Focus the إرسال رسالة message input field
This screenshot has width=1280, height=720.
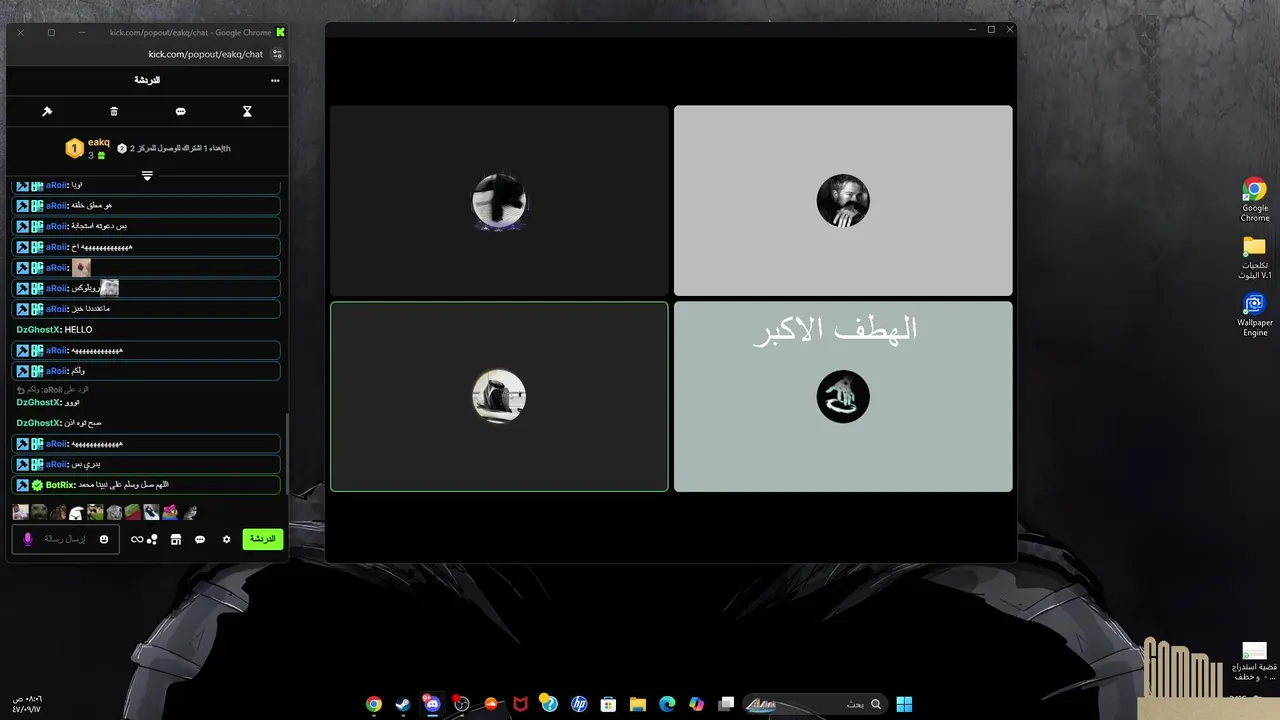pyautogui.click(x=65, y=539)
